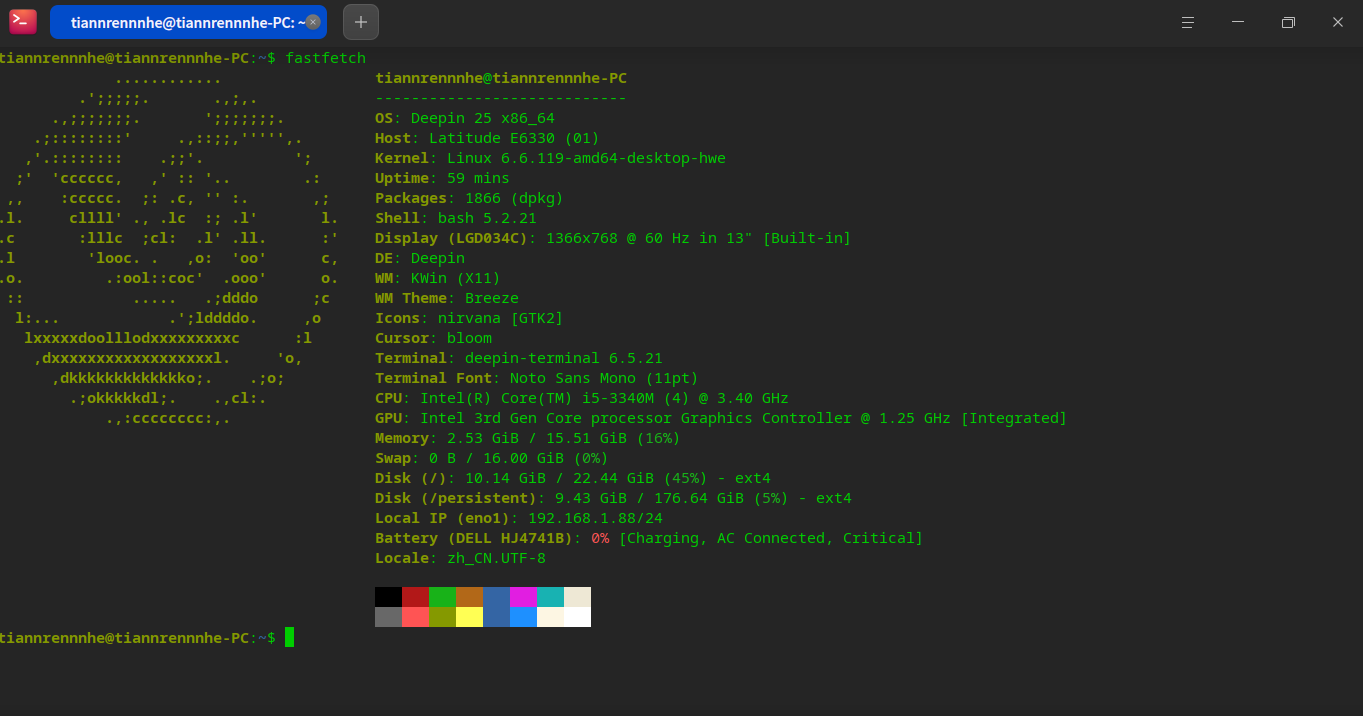
Task: Click the minimize window icon
Action: [x=1238, y=21]
